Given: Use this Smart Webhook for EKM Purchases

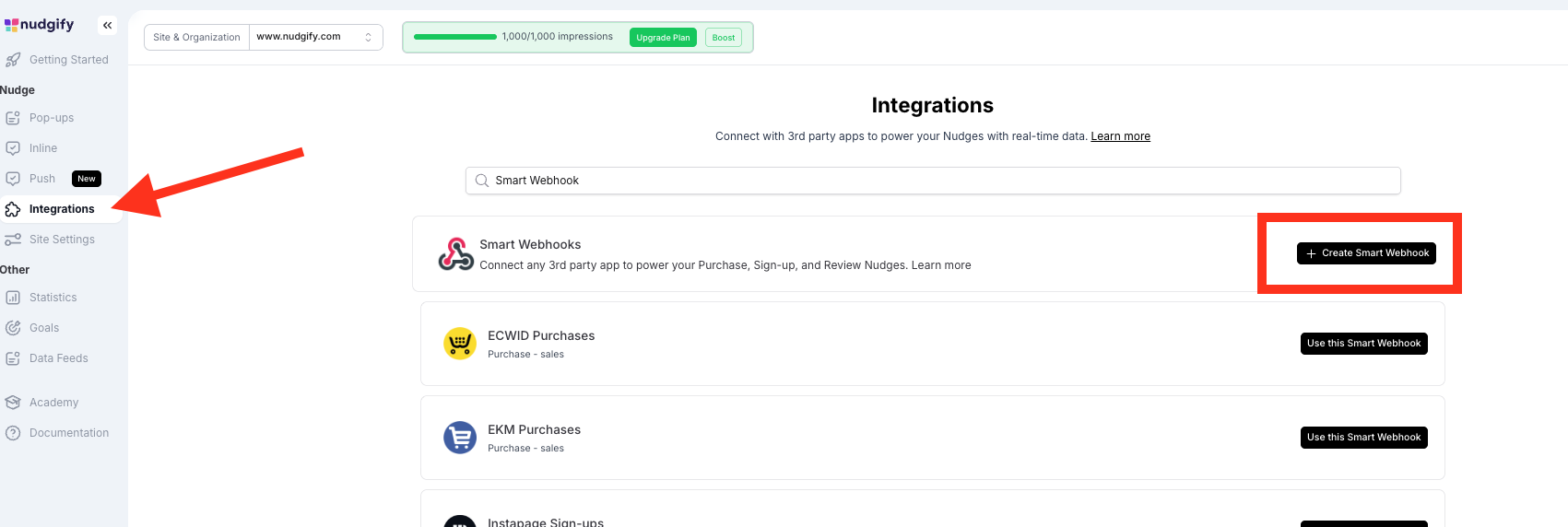Looking at the screenshot, I should [1364, 438].
